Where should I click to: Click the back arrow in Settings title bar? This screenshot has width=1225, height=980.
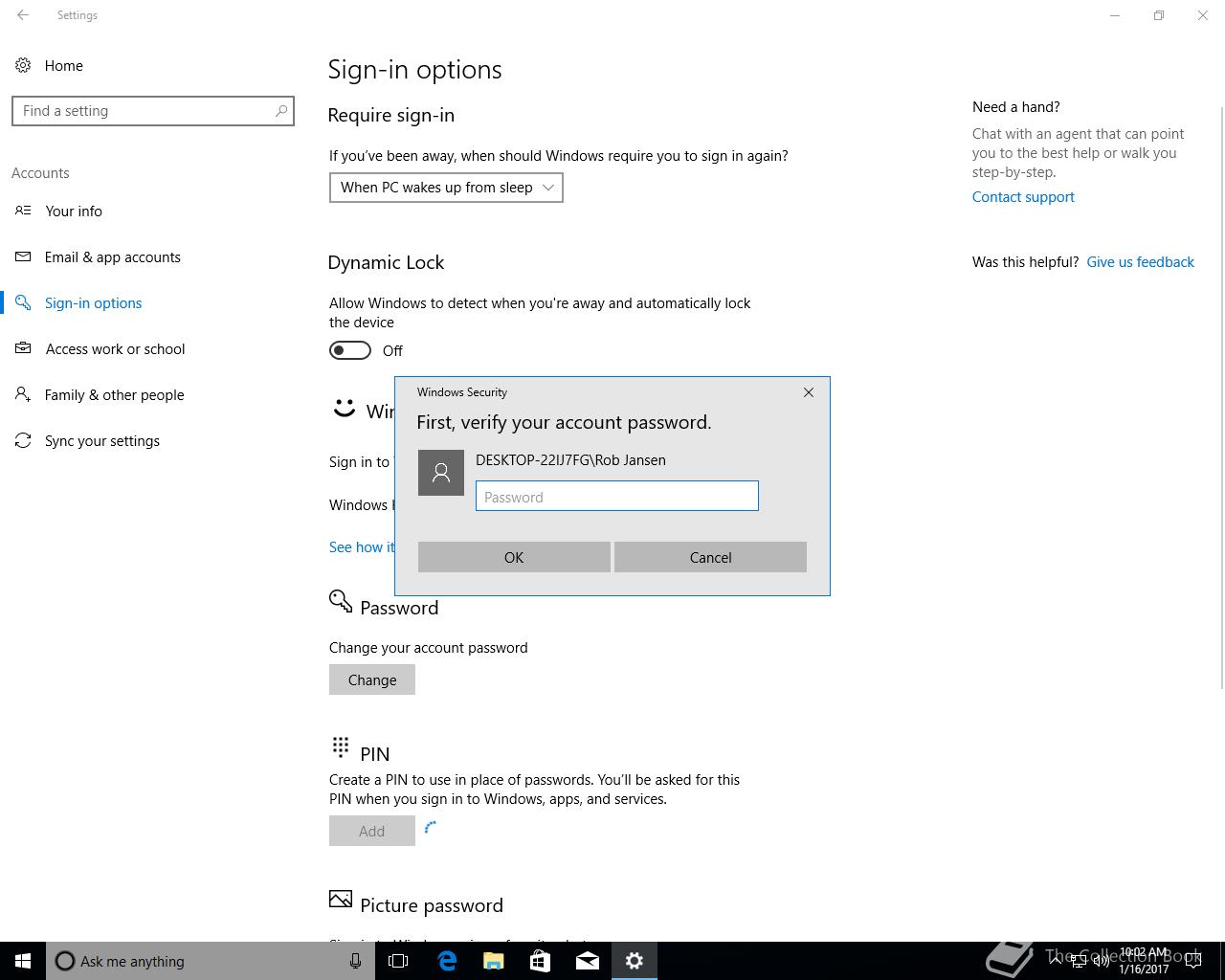click(x=23, y=15)
